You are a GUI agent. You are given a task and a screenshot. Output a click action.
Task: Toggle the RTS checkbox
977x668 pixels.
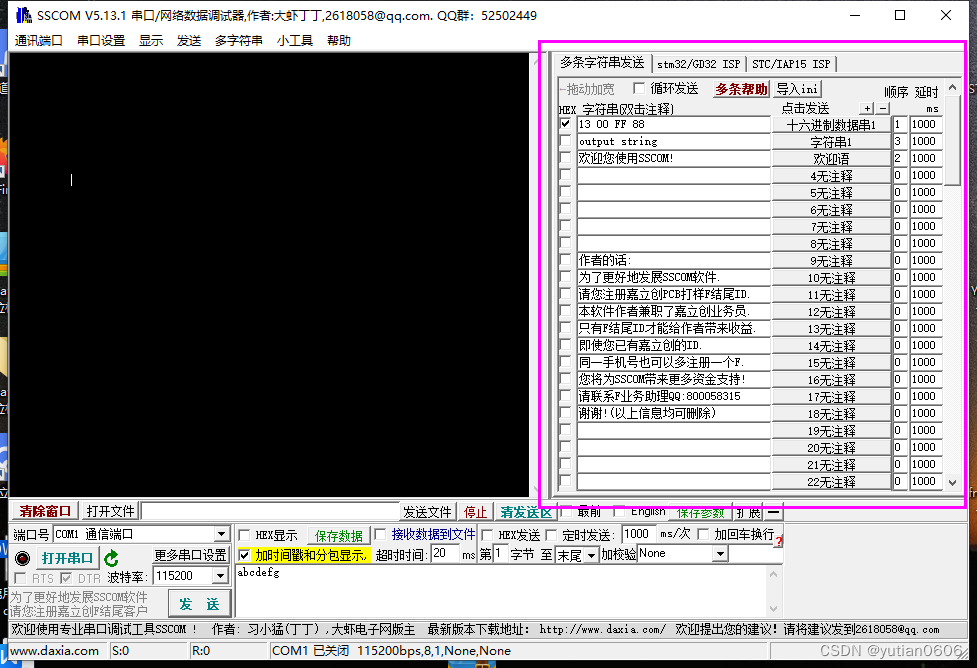[20, 578]
